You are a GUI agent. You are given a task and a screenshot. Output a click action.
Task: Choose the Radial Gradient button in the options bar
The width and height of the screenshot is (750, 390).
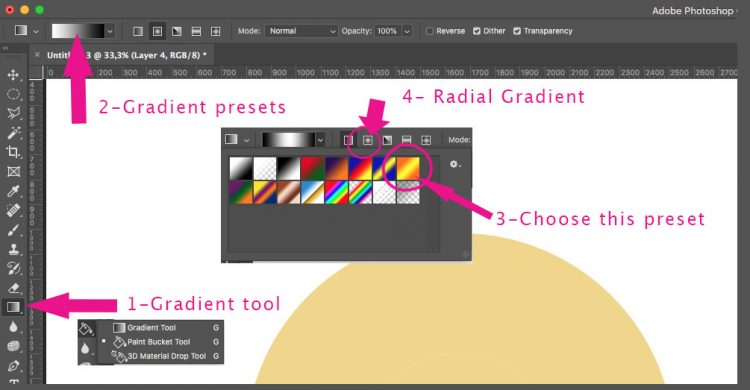point(157,31)
